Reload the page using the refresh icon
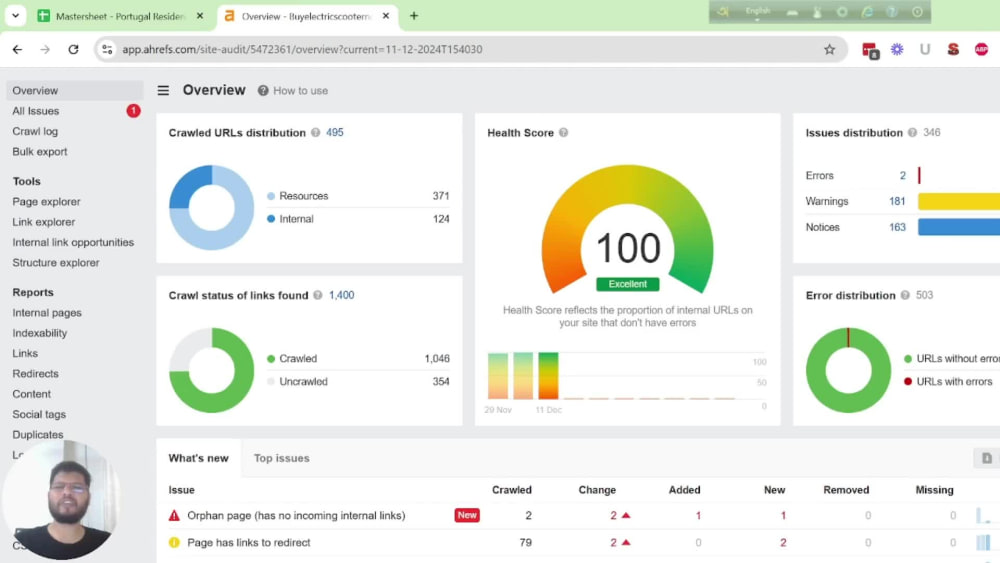The height and width of the screenshot is (563, 1000). click(73, 49)
